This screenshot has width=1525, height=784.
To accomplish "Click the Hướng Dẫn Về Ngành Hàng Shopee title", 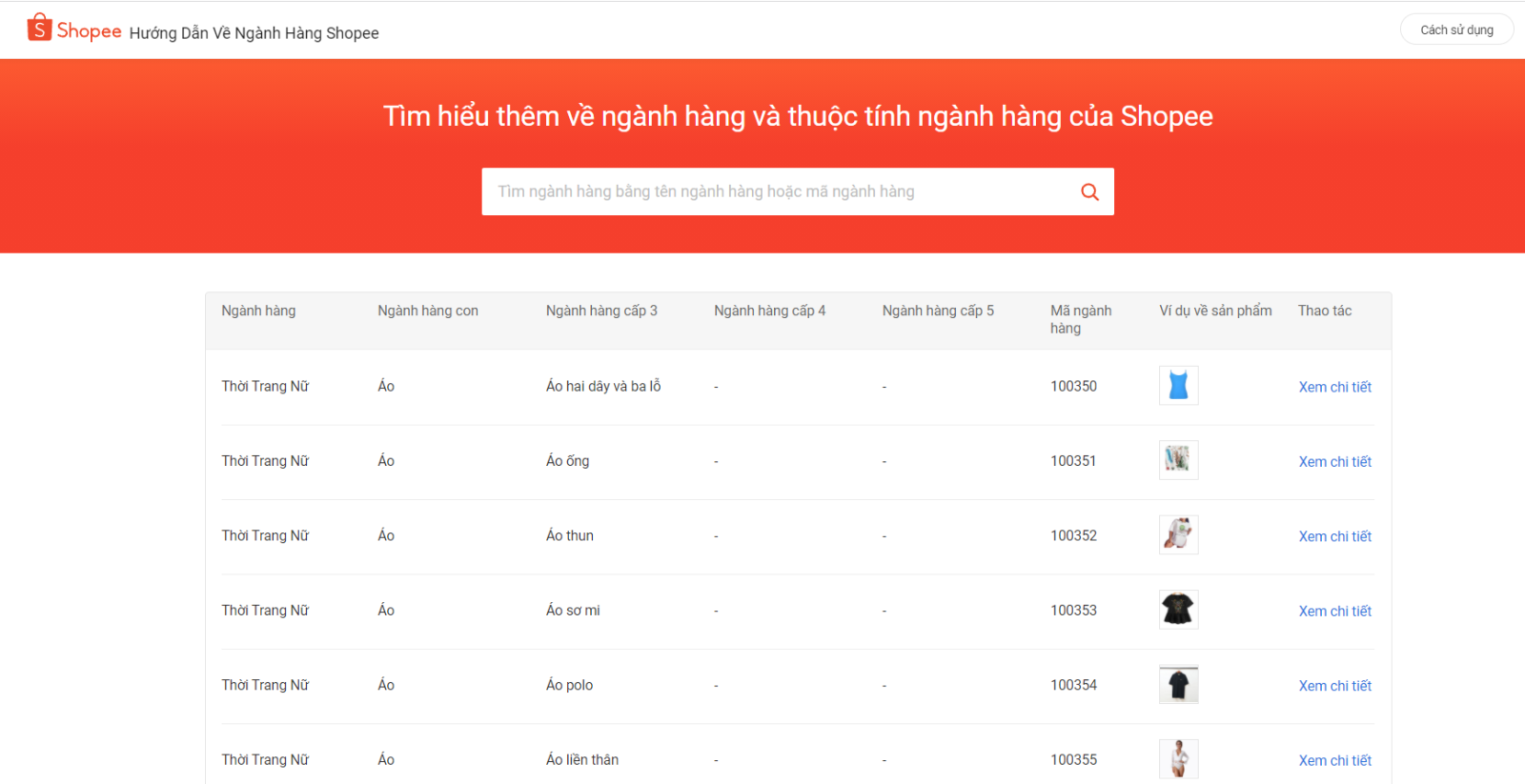I will coord(254,33).
